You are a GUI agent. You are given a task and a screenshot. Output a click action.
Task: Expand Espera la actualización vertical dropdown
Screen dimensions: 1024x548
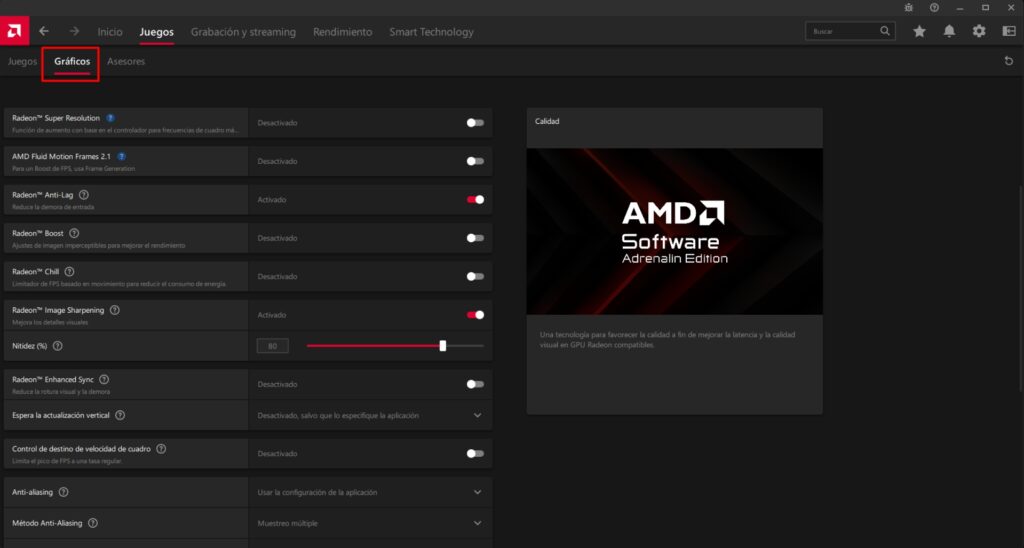point(477,415)
